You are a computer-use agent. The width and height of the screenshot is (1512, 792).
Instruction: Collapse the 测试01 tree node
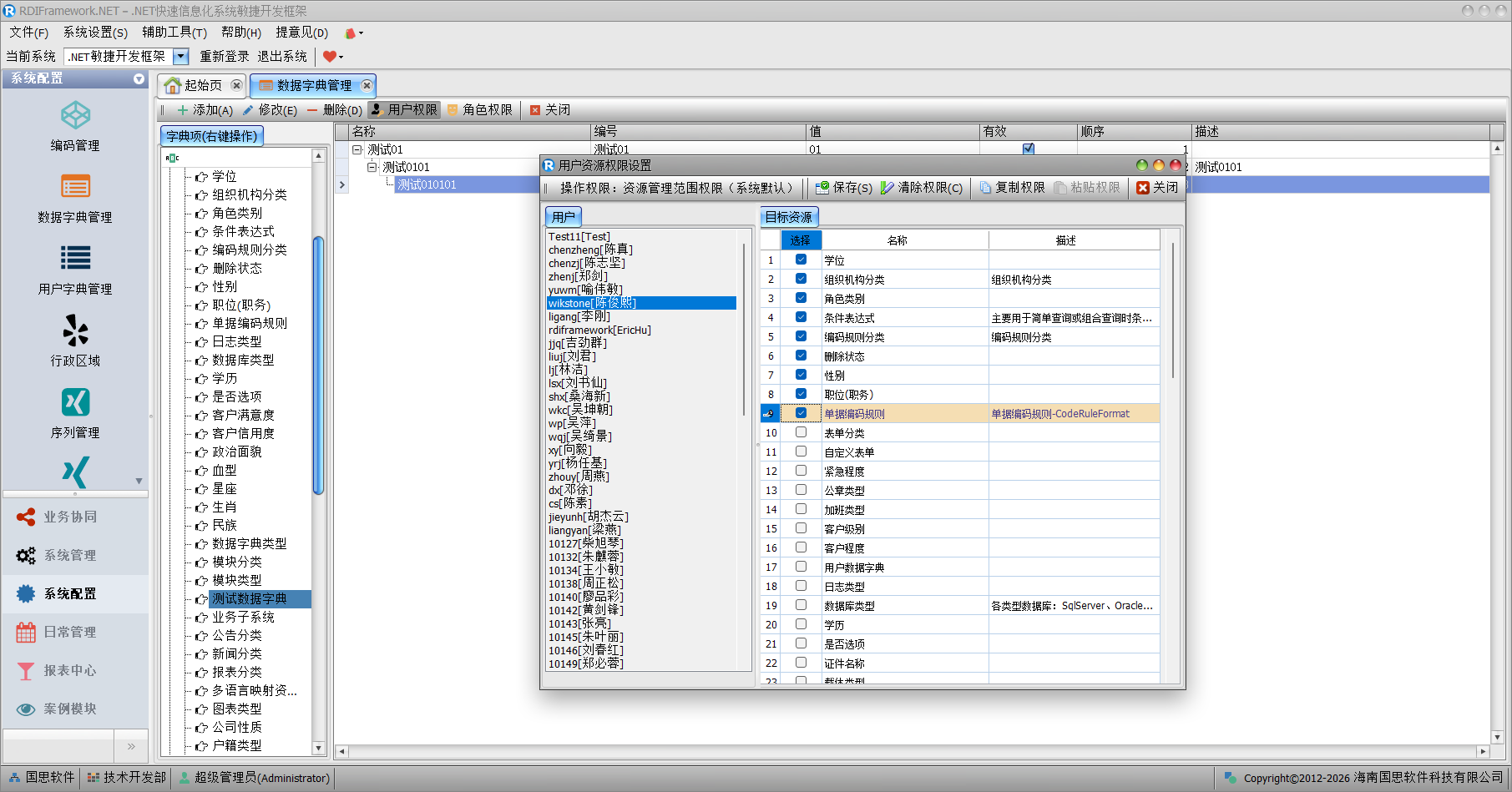tap(357, 149)
